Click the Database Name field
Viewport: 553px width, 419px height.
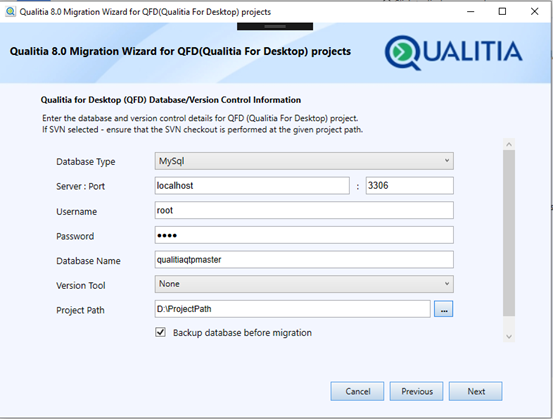tap(304, 260)
